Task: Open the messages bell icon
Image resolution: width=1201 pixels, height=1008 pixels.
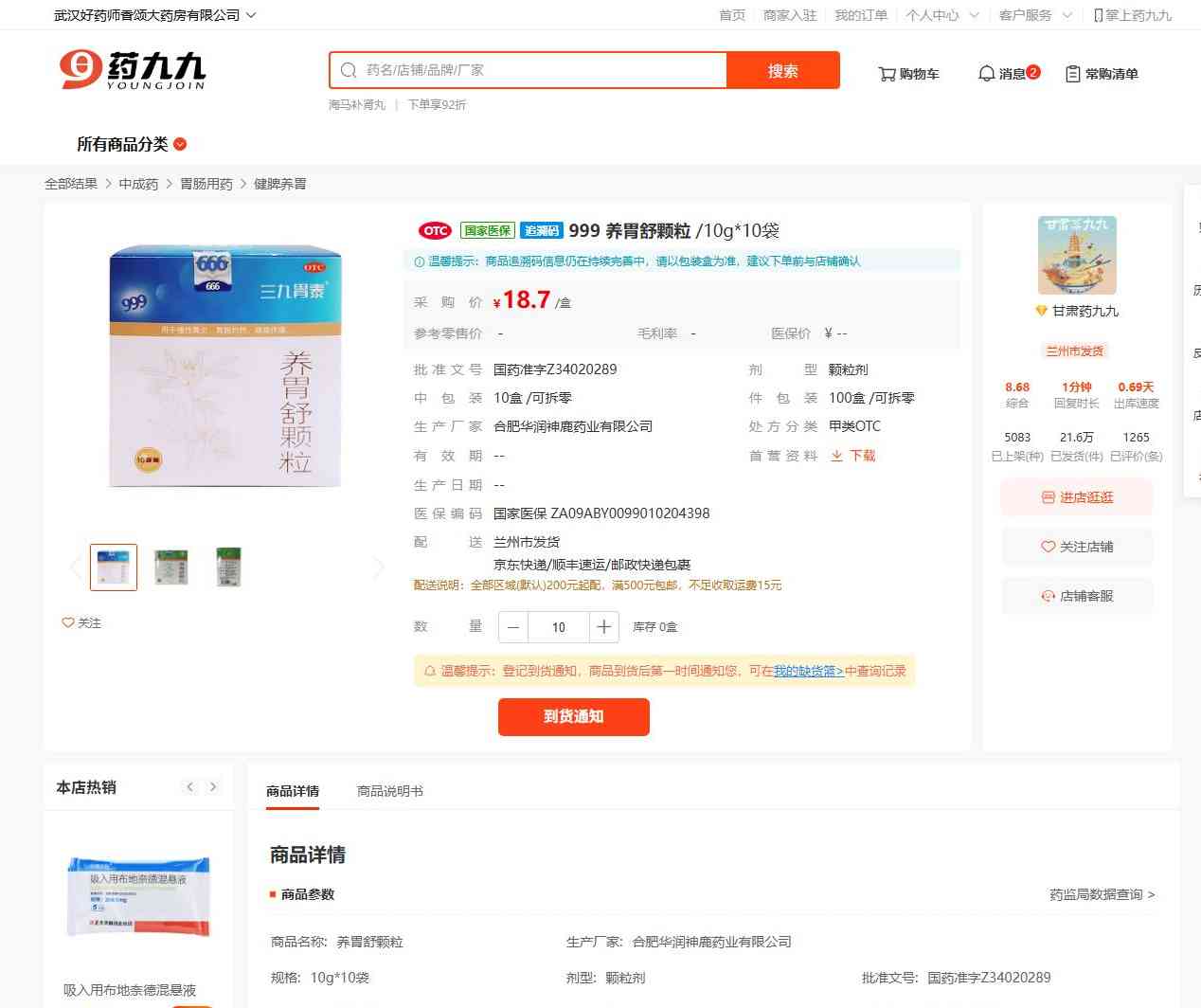Action: click(986, 74)
